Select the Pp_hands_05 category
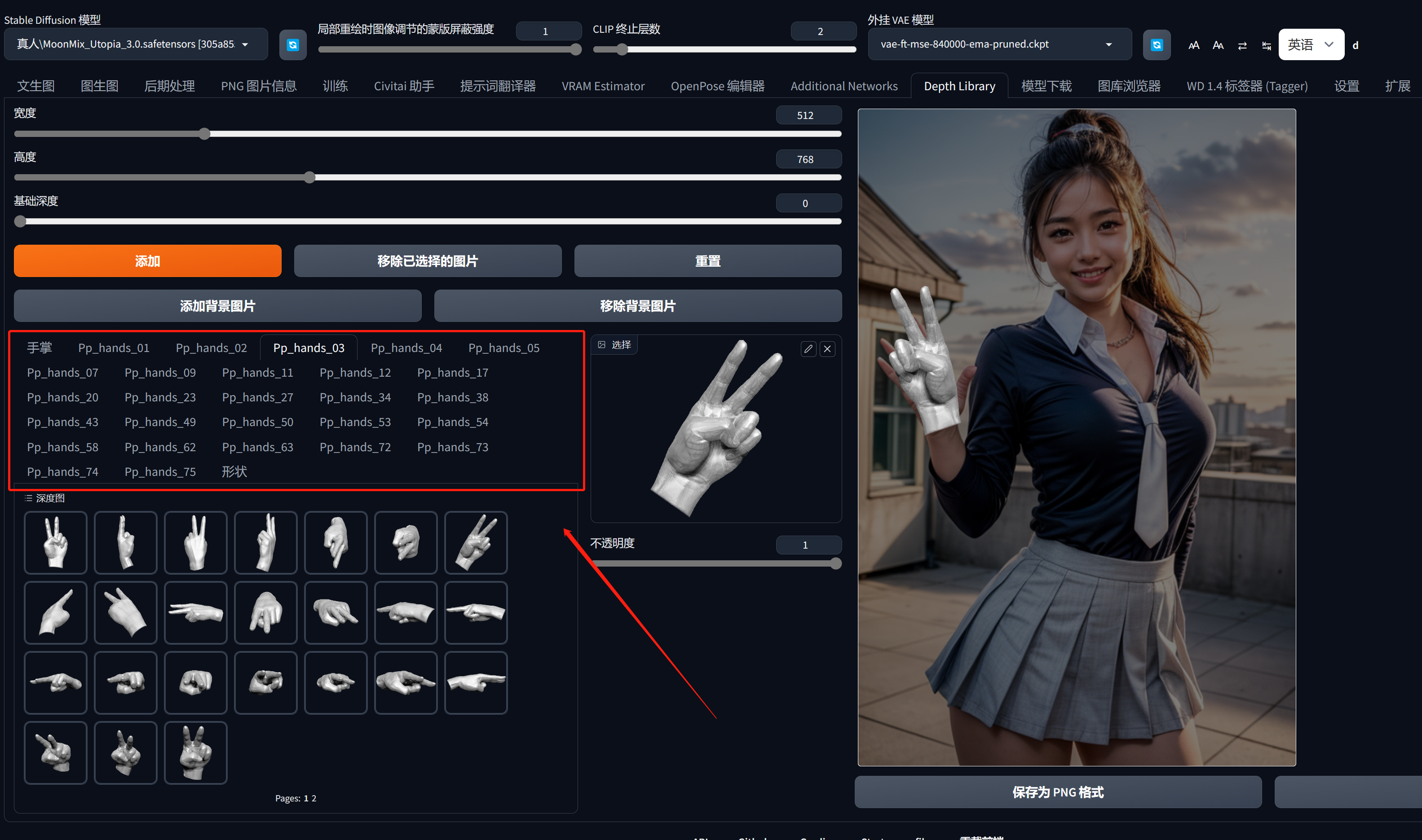 click(503, 347)
